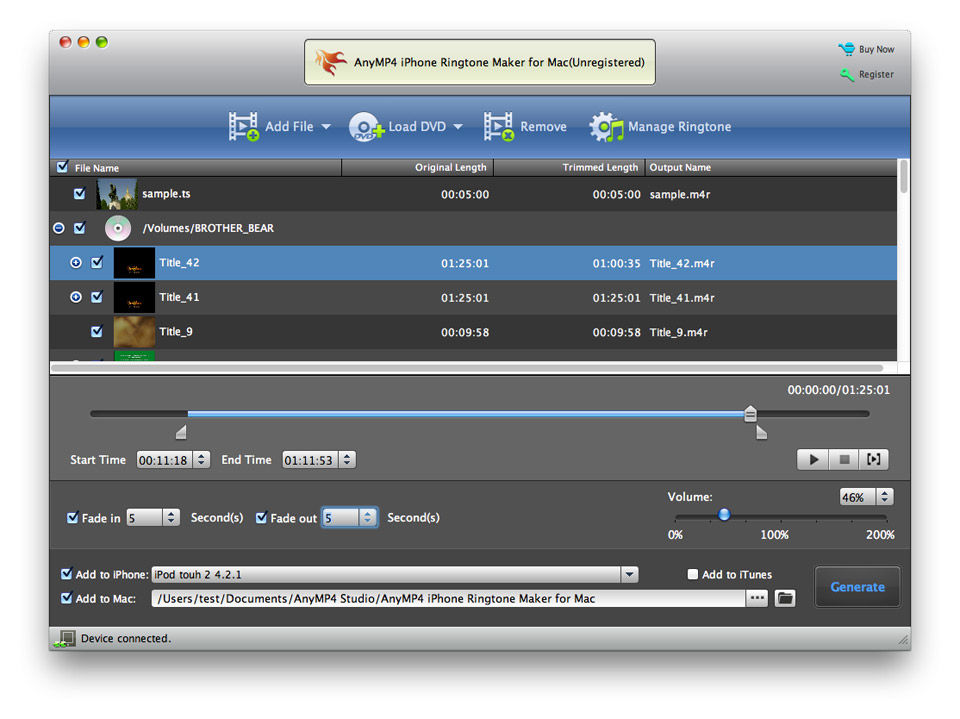
Task: Click the Buy Now cart icon
Action: (847, 49)
